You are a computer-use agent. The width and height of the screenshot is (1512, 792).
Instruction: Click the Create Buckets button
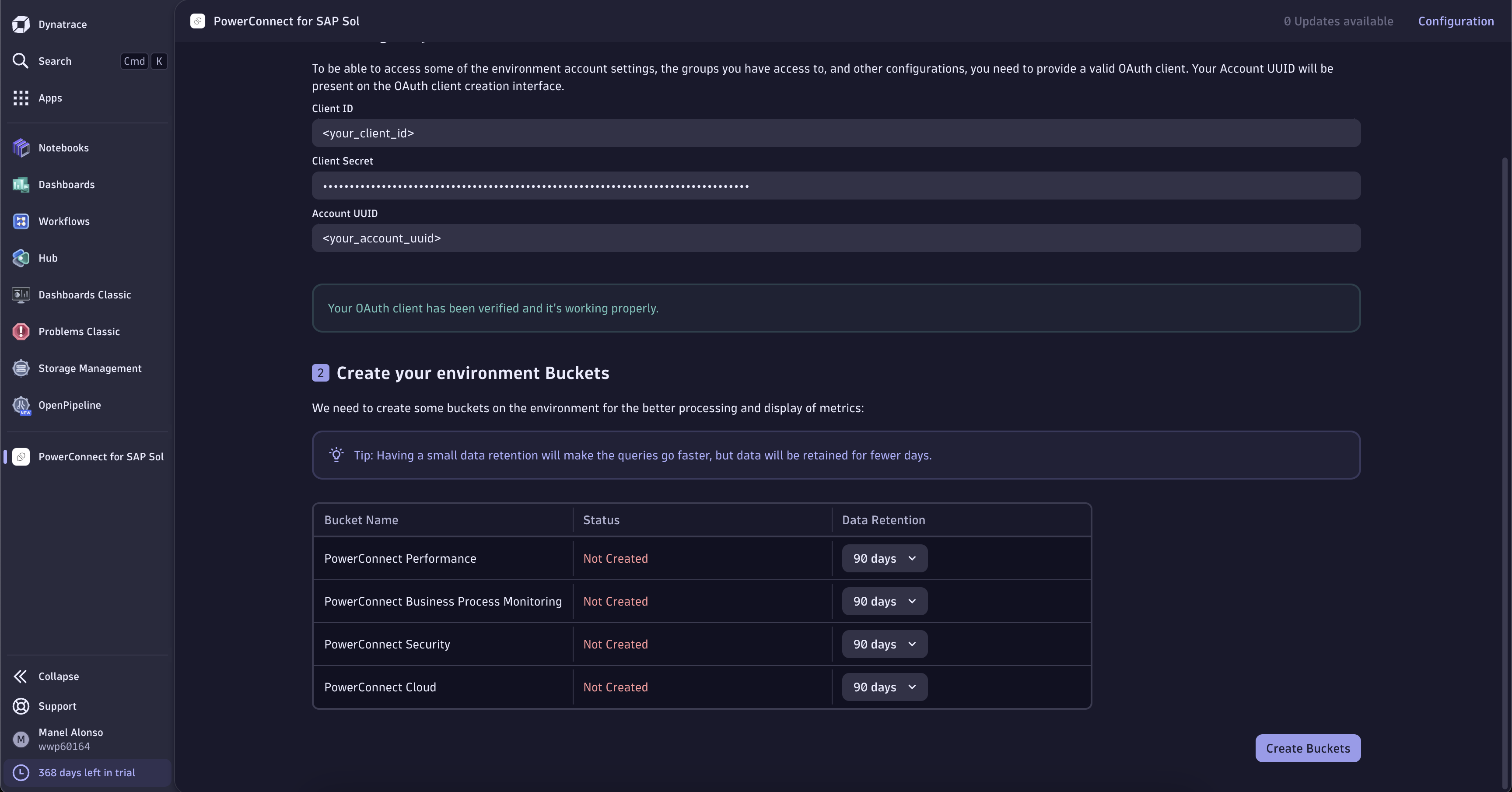[1308, 748]
